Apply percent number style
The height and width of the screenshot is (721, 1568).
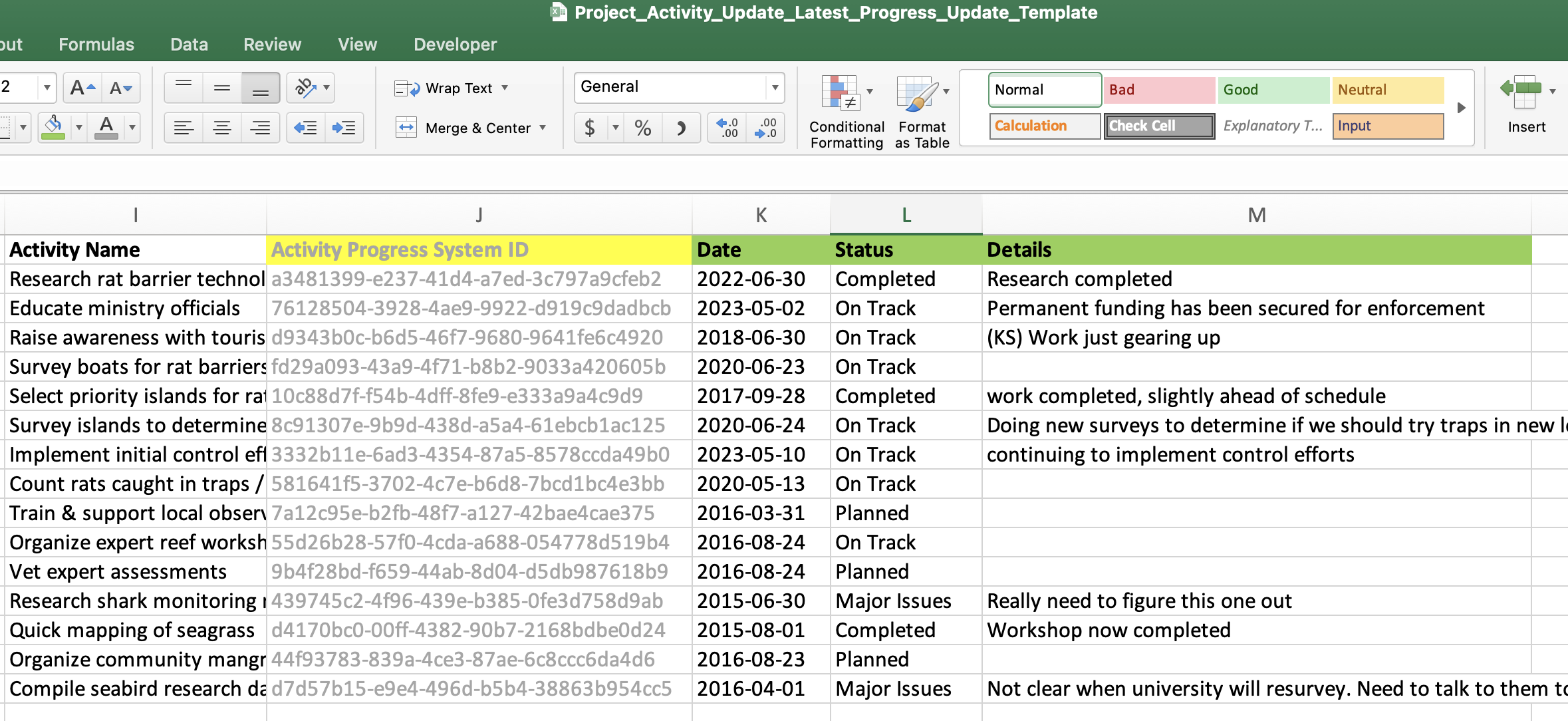click(642, 128)
